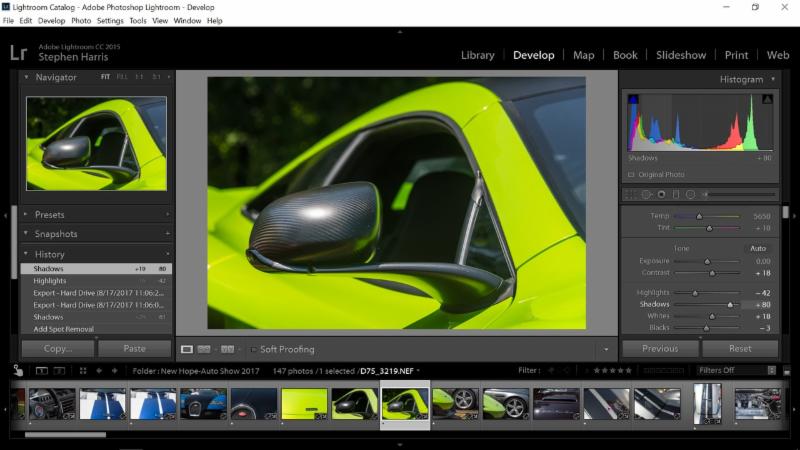Toggle the filter switch at filmstrip right end

786,371
